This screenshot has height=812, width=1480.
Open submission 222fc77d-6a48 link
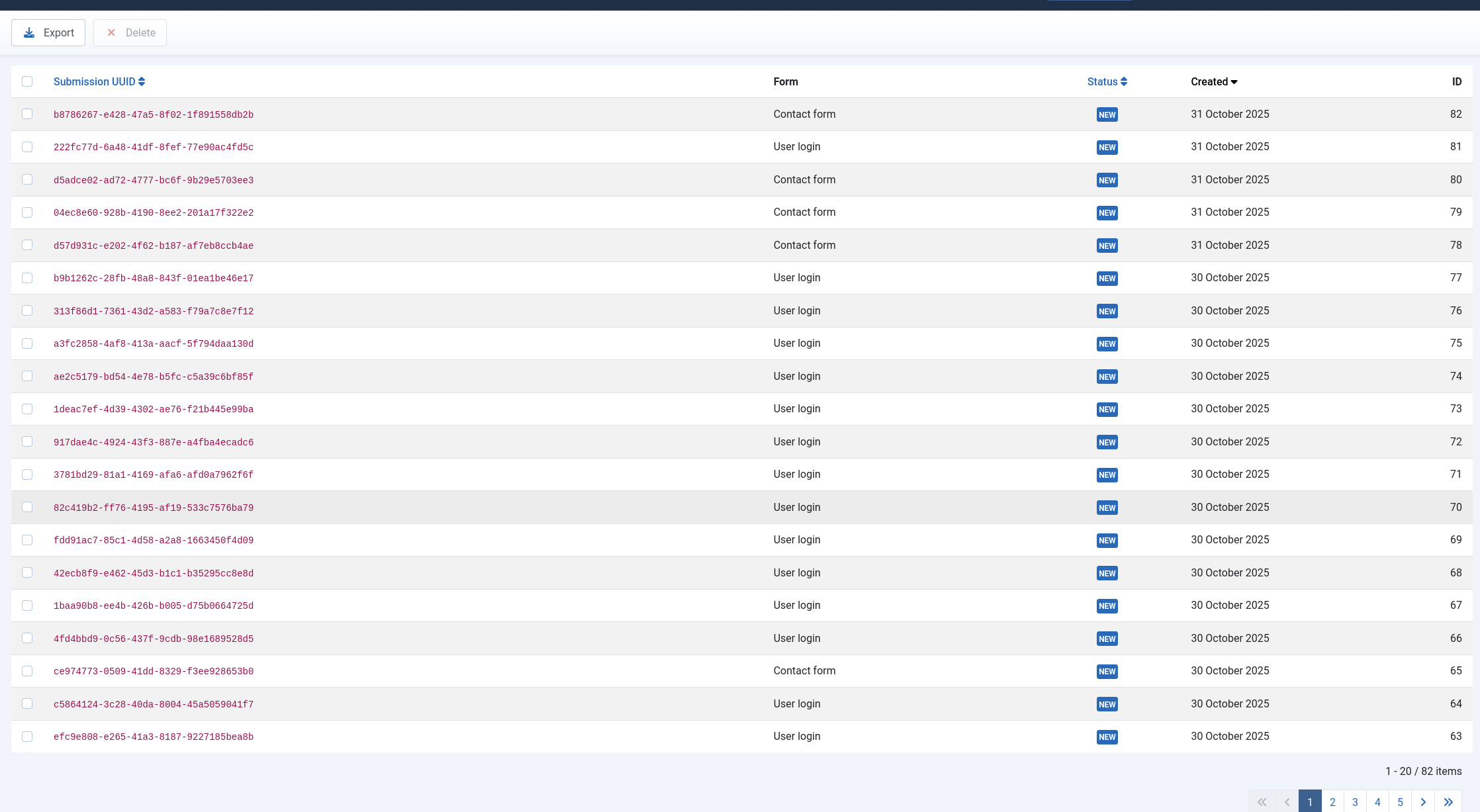click(x=154, y=147)
